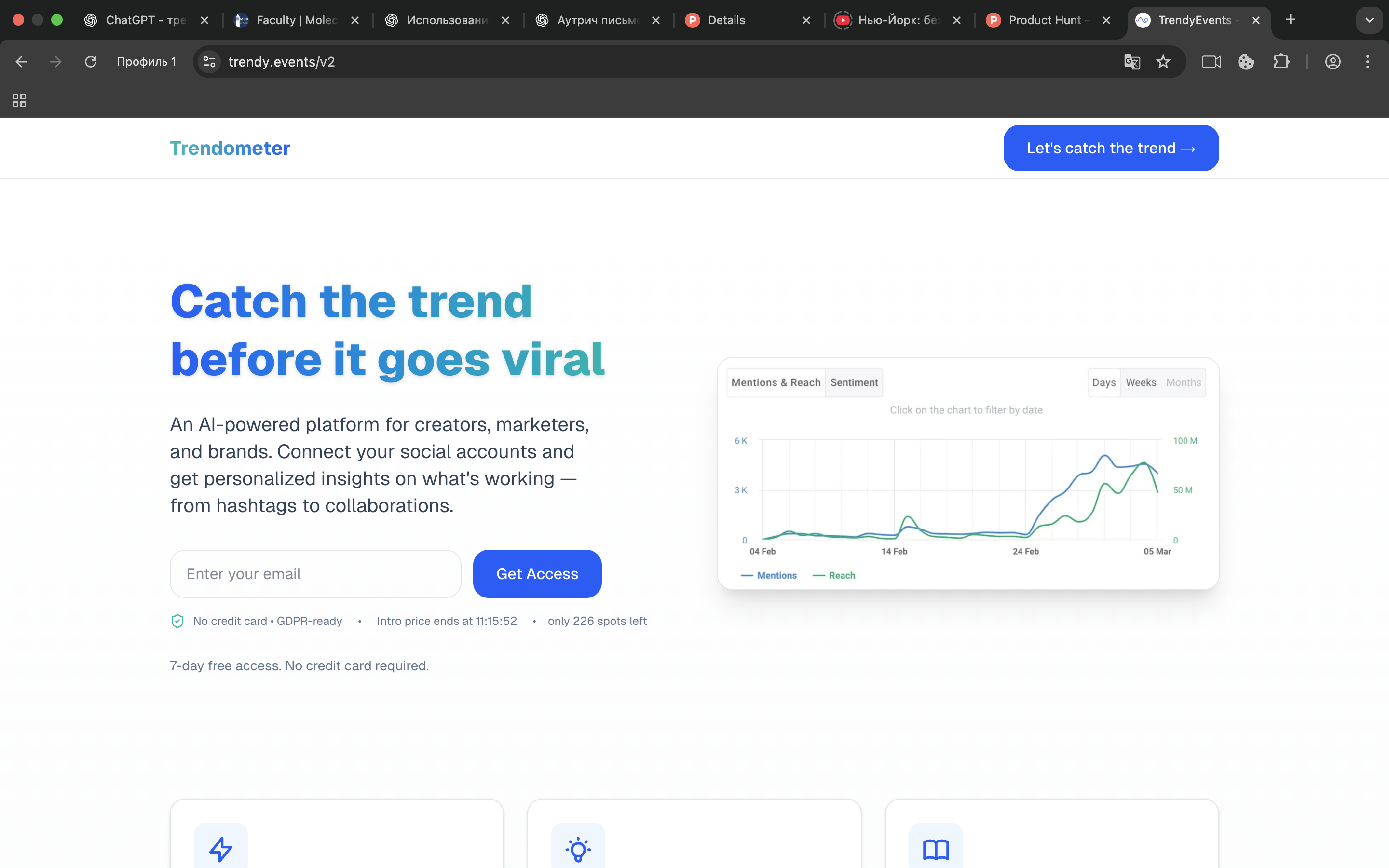Bookmark this page with the star icon
Viewport: 1389px width, 868px height.
[1163, 62]
